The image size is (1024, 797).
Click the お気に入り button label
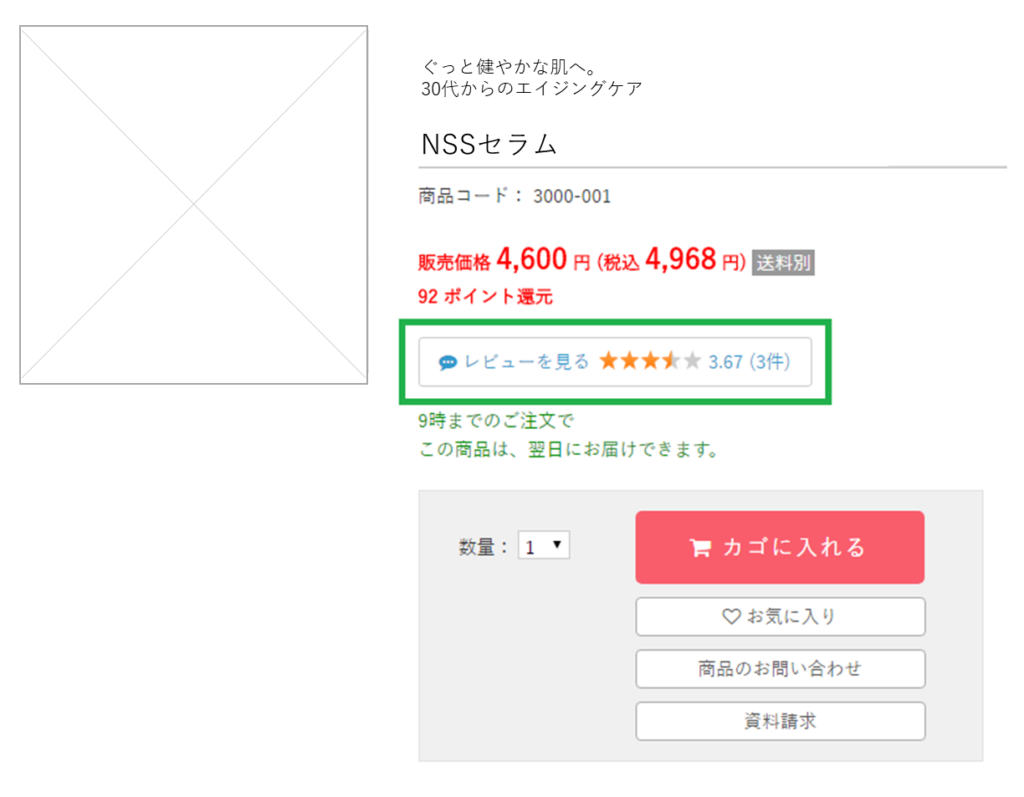791,617
